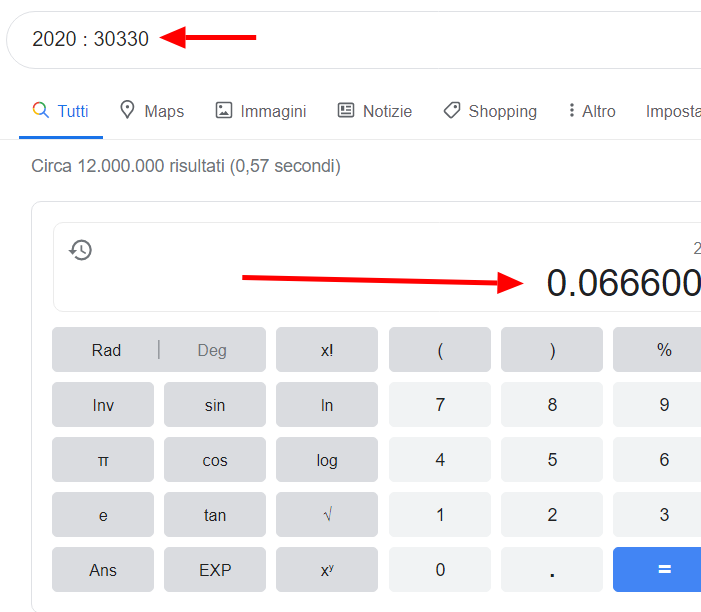Screen dimensions: 701x612
Task: Select the pi constant key
Action: [103, 460]
